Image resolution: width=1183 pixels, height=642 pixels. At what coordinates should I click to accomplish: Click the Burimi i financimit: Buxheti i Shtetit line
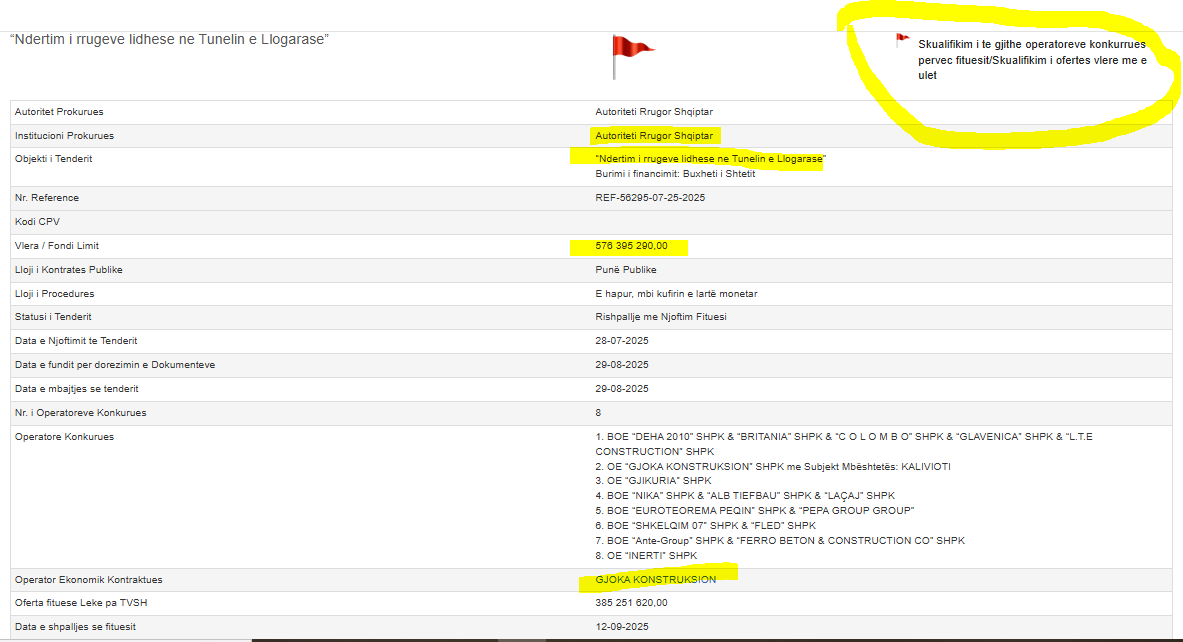[675, 173]
